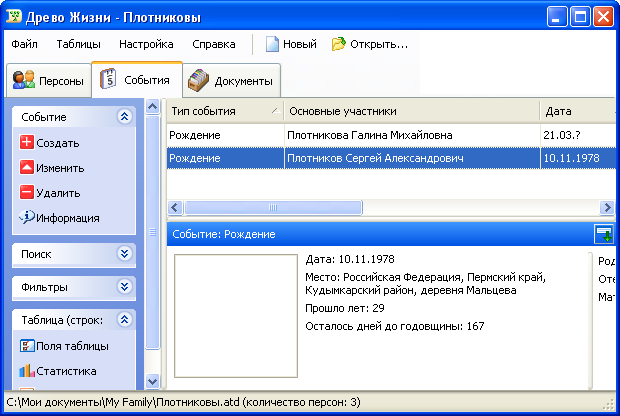This screenshot has width=620, height=416.
Task: Click the Основные участники column header
Action: pyautogui.click(x=412, y=111)
